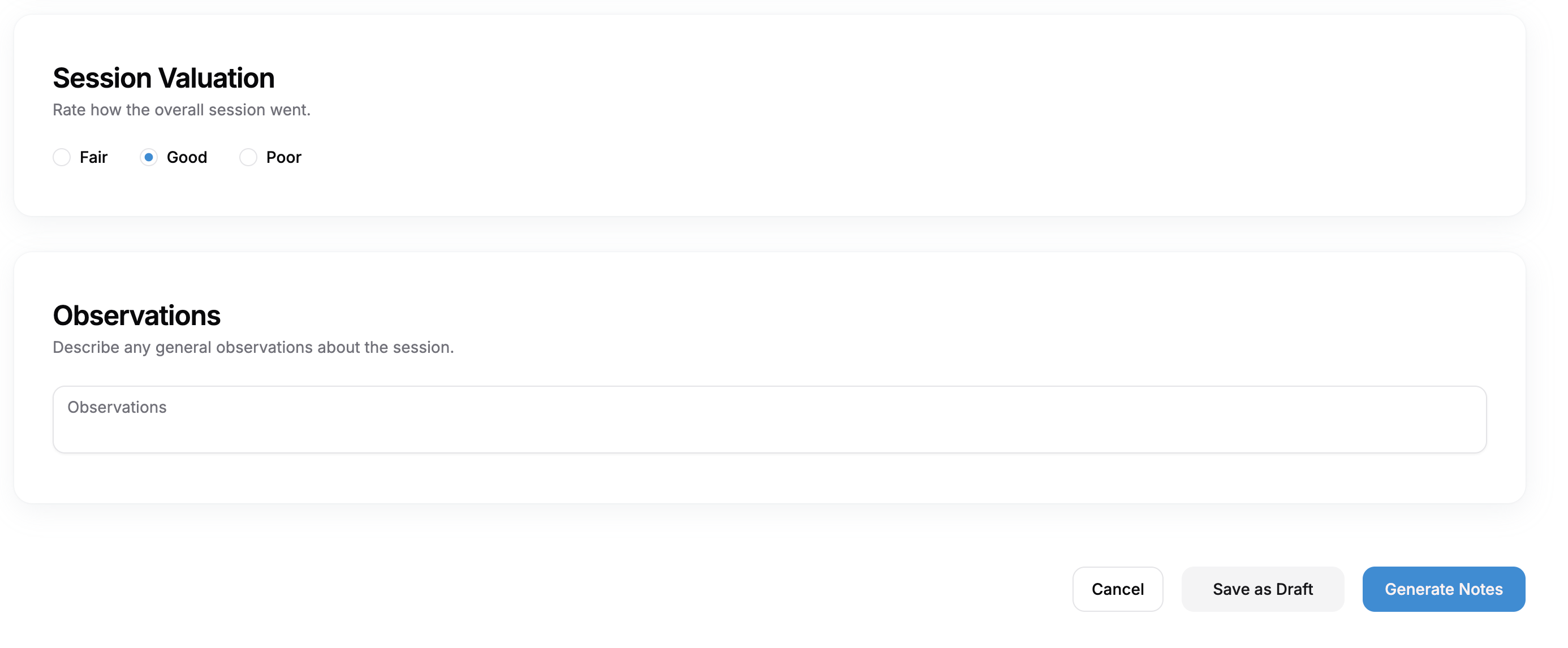This screenshot has height=648, width=1568.
Task: Click the word "Draft" on the button
Action: point(1294,589)
